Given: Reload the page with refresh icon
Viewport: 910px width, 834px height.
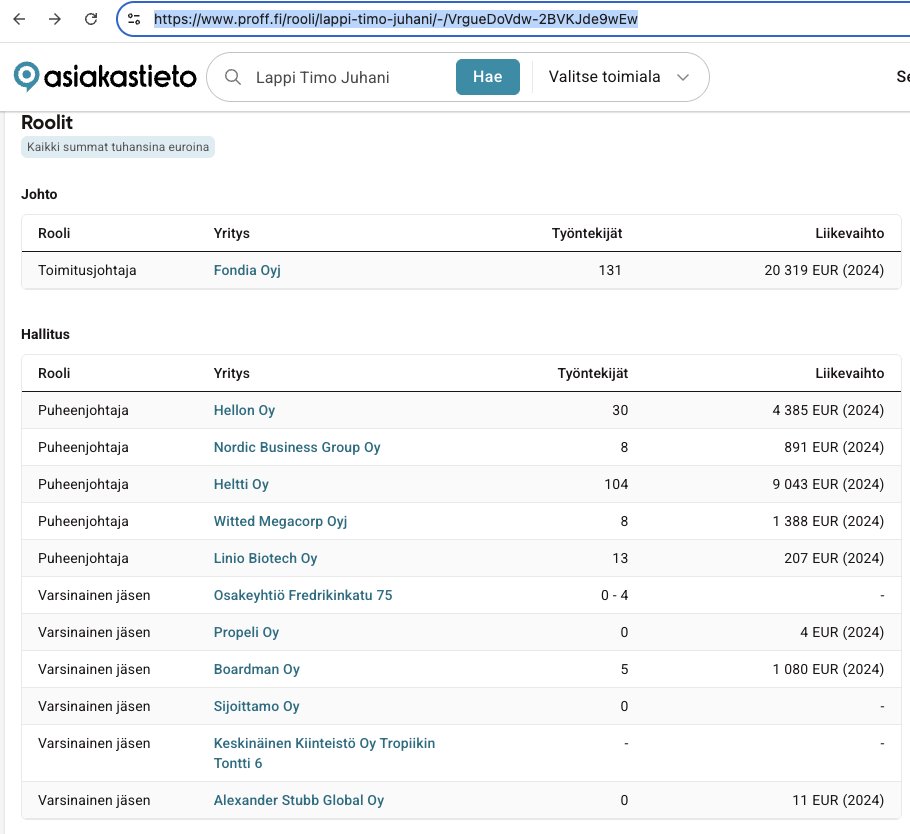Looking at the screenshot, I should (x=91, y=19).
